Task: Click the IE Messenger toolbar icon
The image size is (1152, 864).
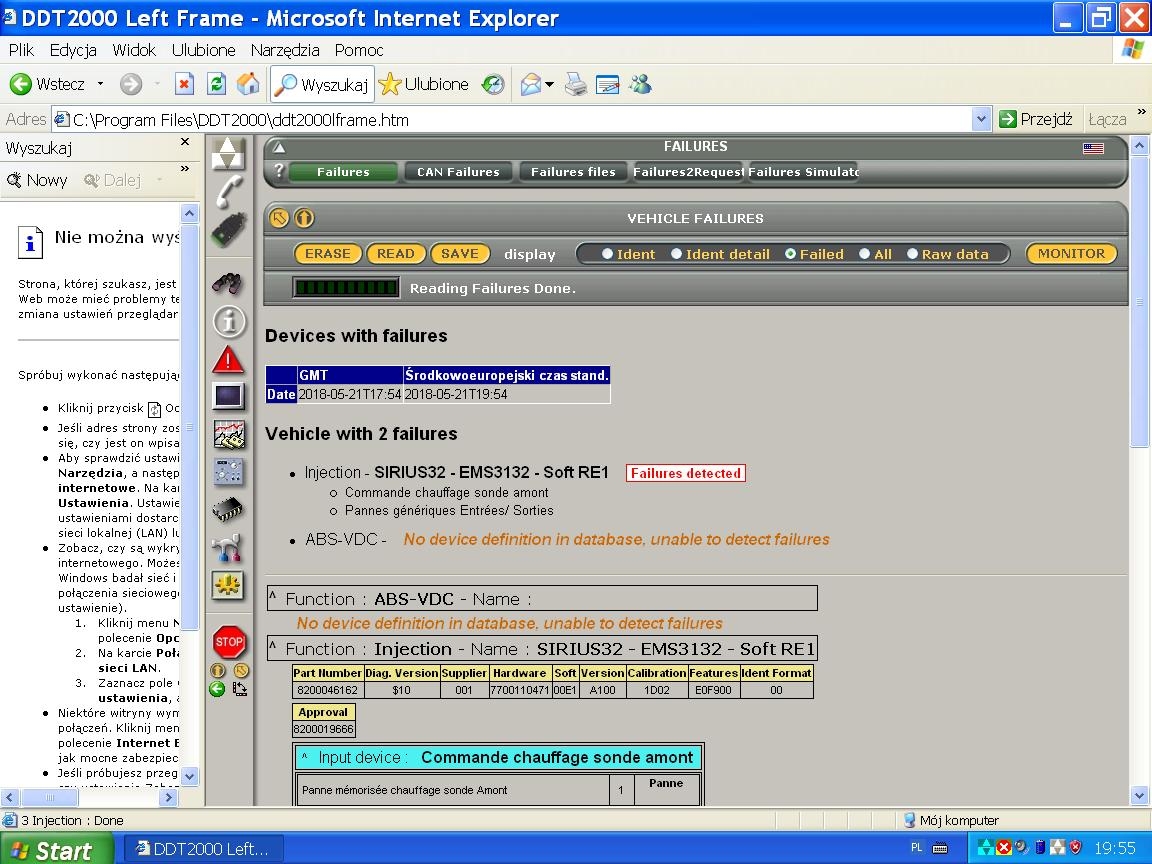Action: pos(641,84)
